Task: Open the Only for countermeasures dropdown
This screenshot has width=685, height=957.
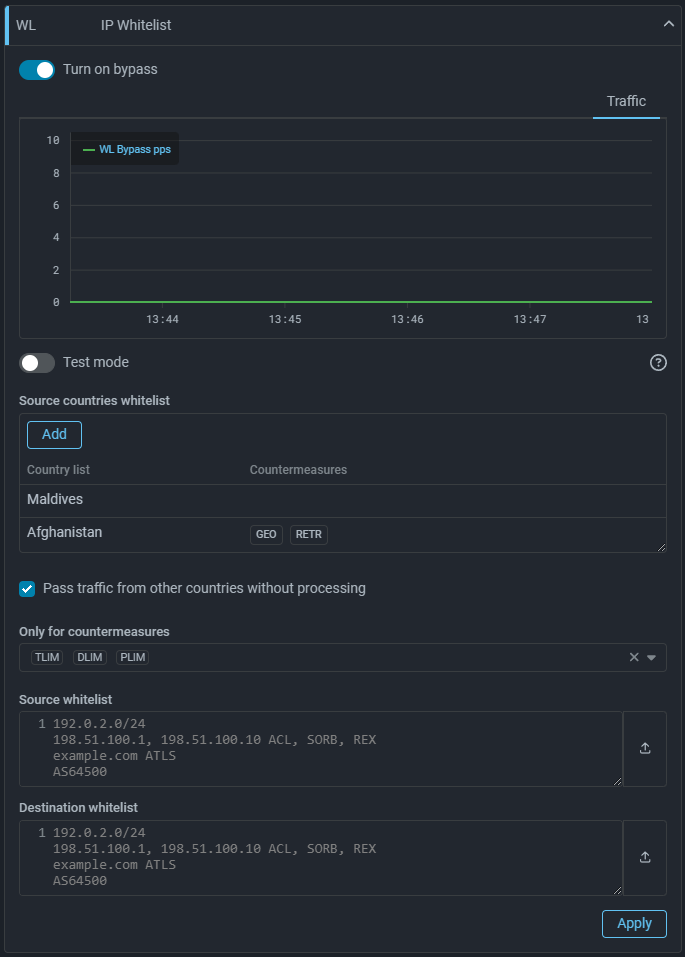Action: 651,657
